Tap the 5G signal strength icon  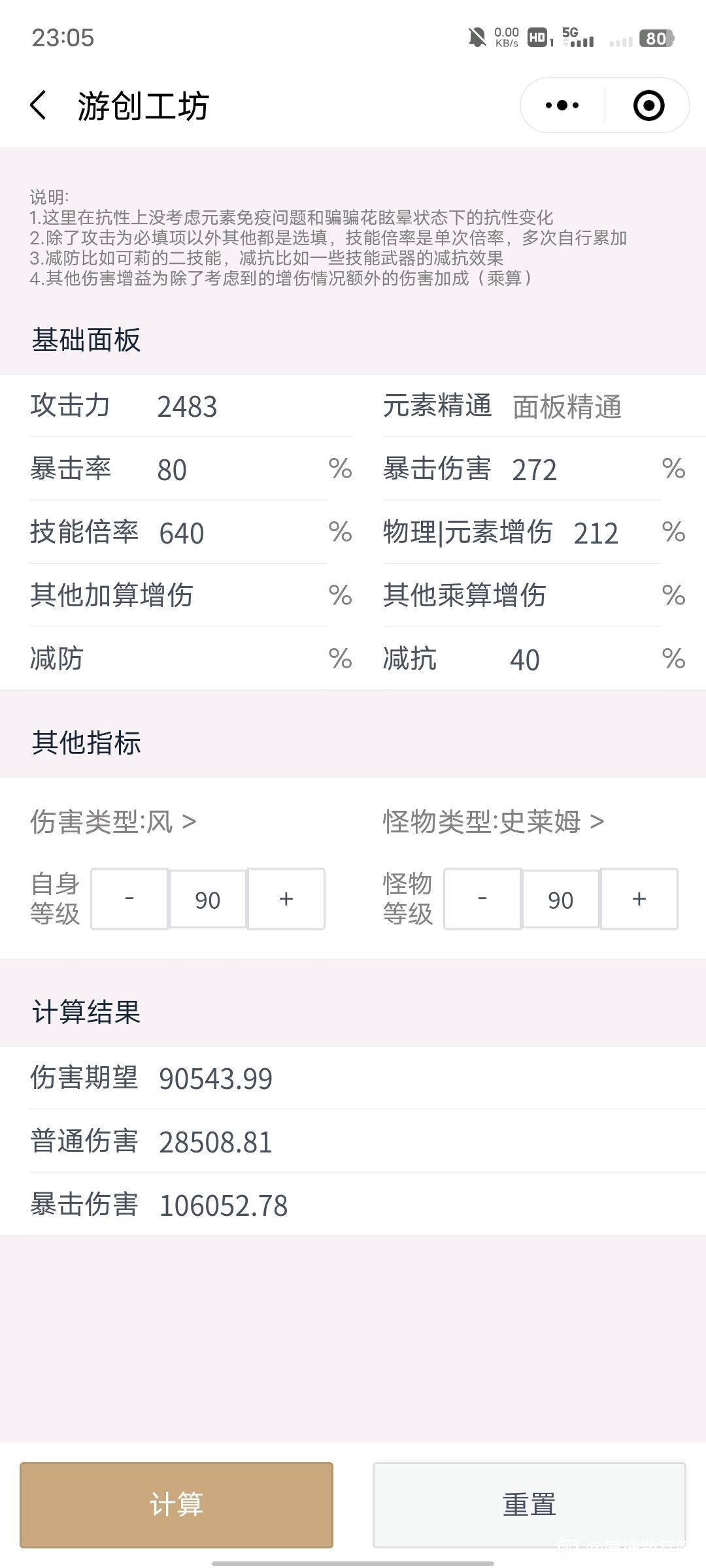(578, 38)
